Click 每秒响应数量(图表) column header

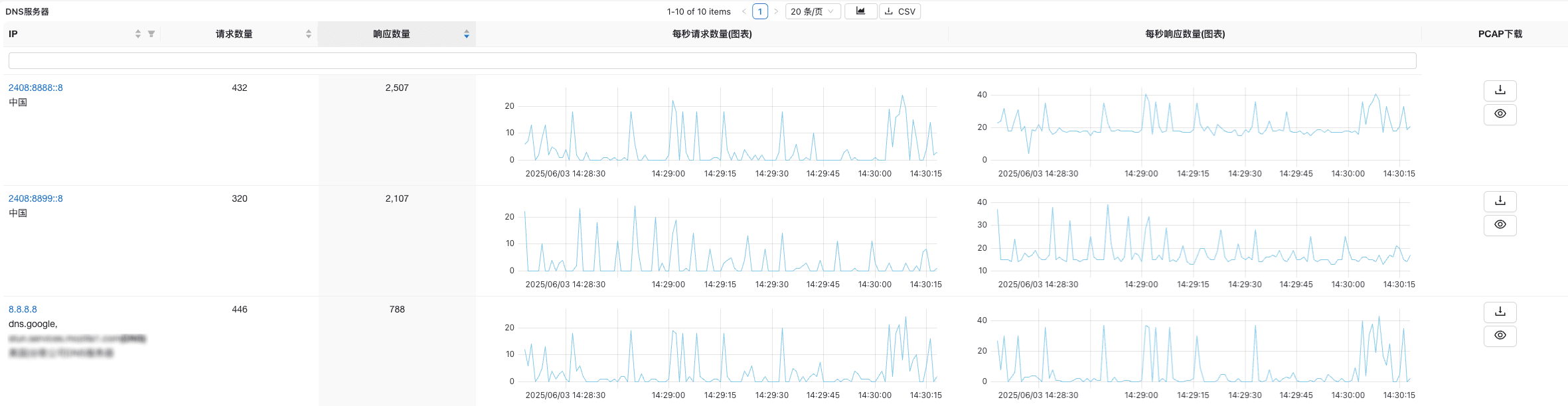click(1185, 34)
